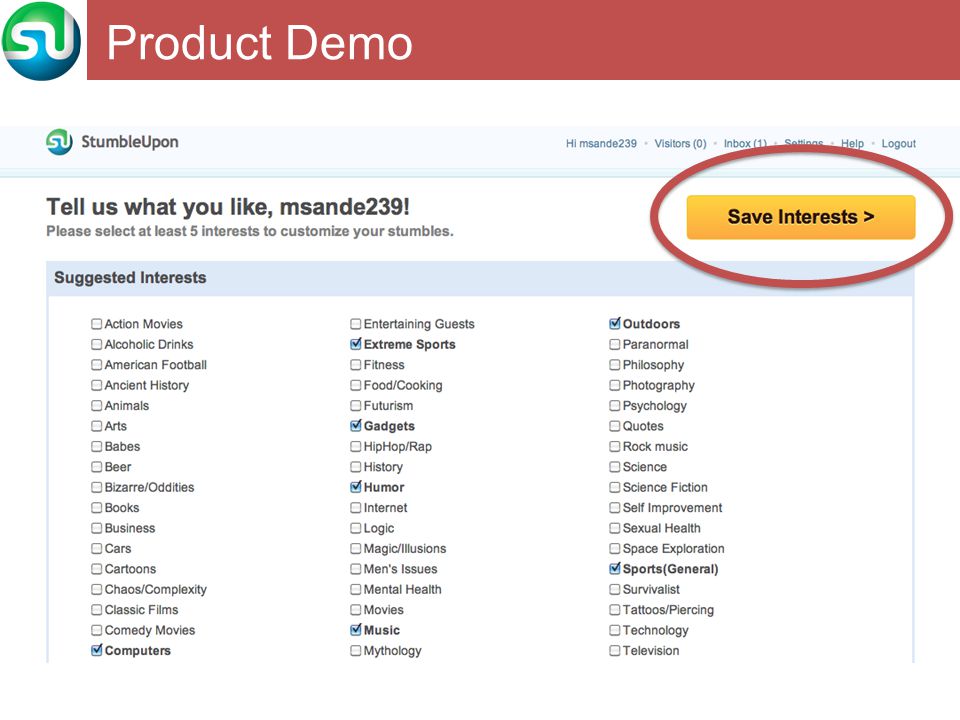Uncheck the Extreme Sports checkbox

pyautogui.click(x=356, y=344)
